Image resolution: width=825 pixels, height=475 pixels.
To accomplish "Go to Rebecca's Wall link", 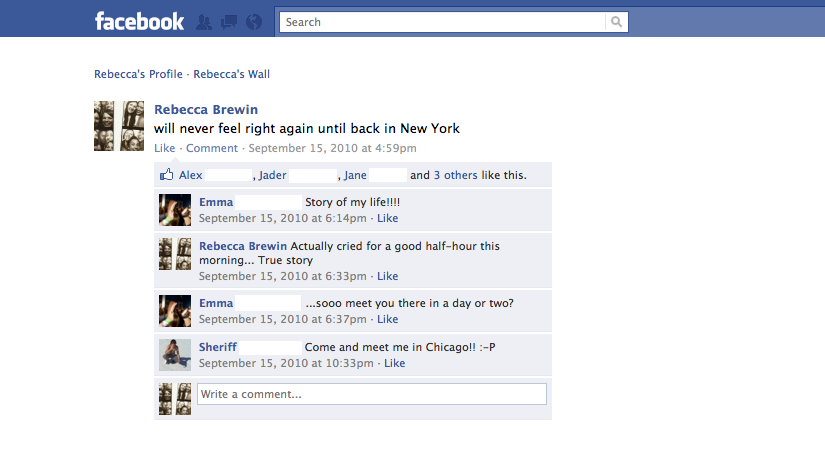I will pos(232,74).
